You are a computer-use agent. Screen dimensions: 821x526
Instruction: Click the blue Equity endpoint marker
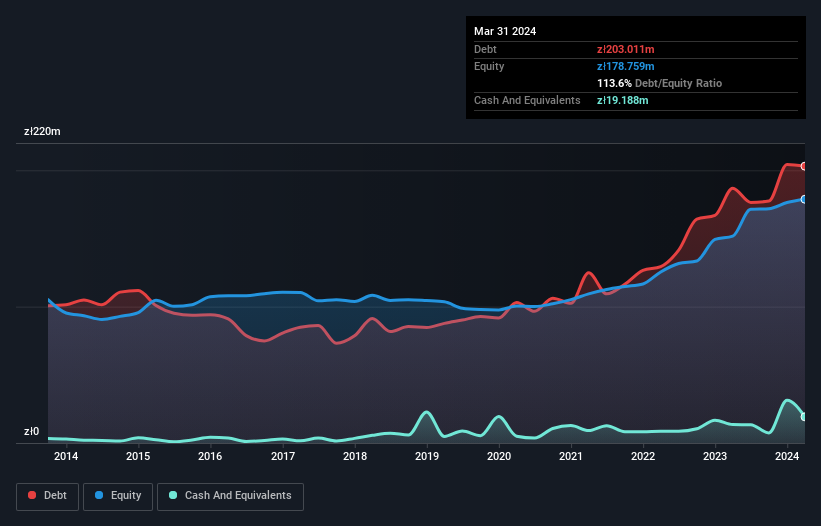pos(804,199)
